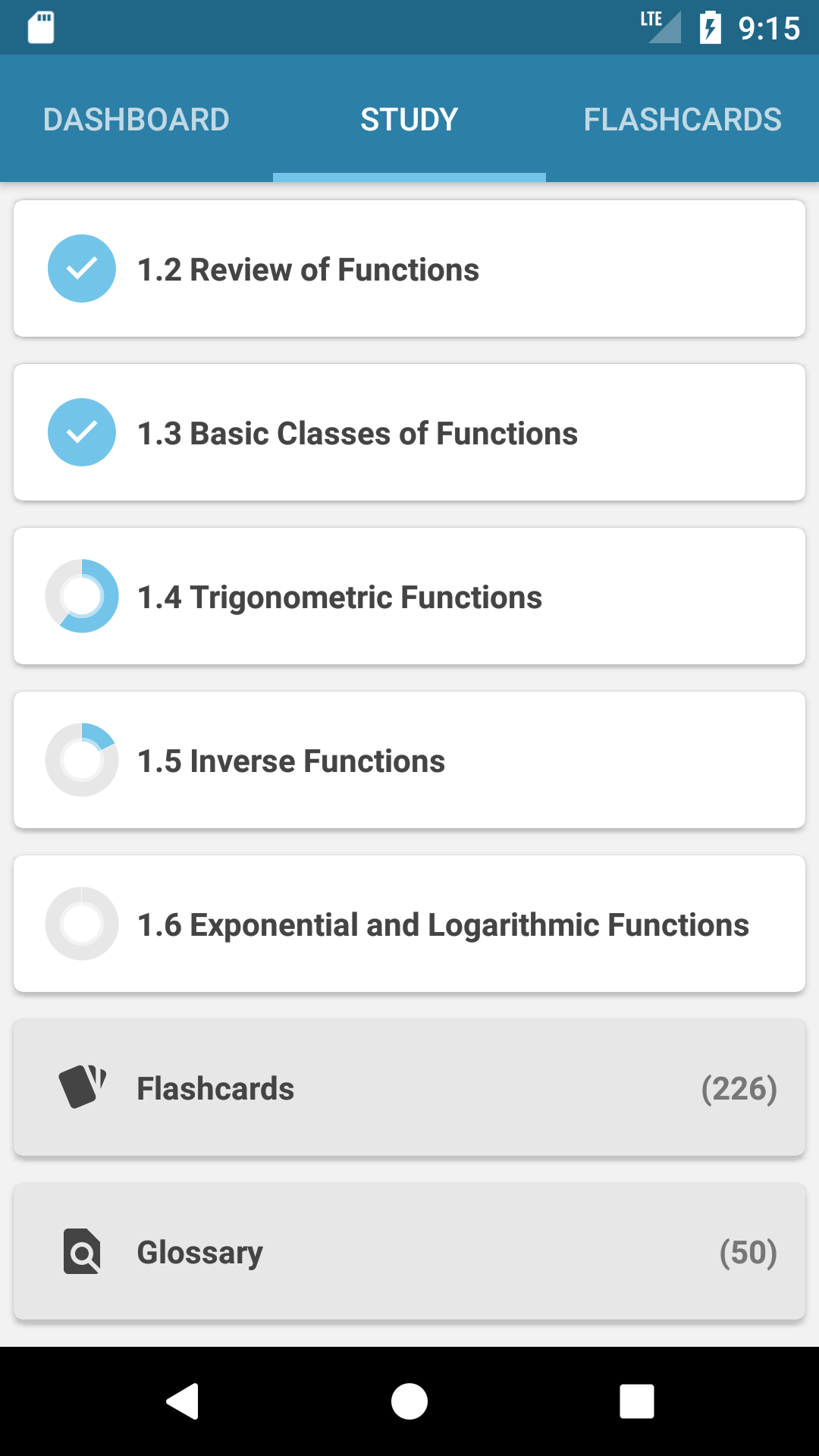The image size is (819, 1456).
Task: Open the Flashcards list with 226 cards
Action: coord(409,1087)
